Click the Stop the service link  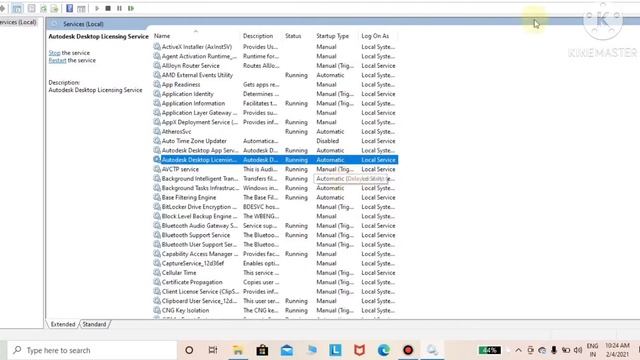(x=54, y=53)
